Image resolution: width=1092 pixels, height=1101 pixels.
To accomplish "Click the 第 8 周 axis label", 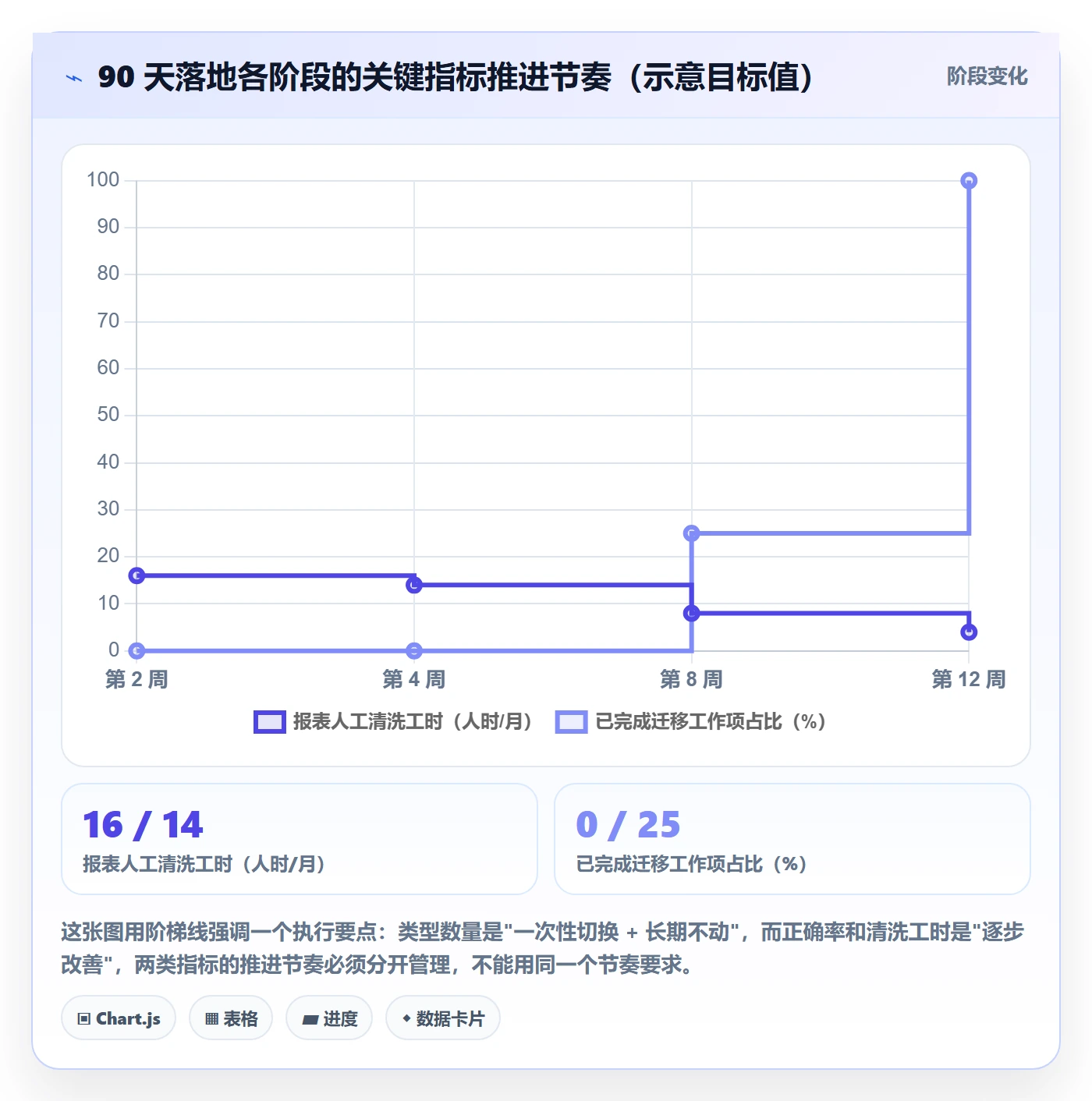I will coord(691,680).
